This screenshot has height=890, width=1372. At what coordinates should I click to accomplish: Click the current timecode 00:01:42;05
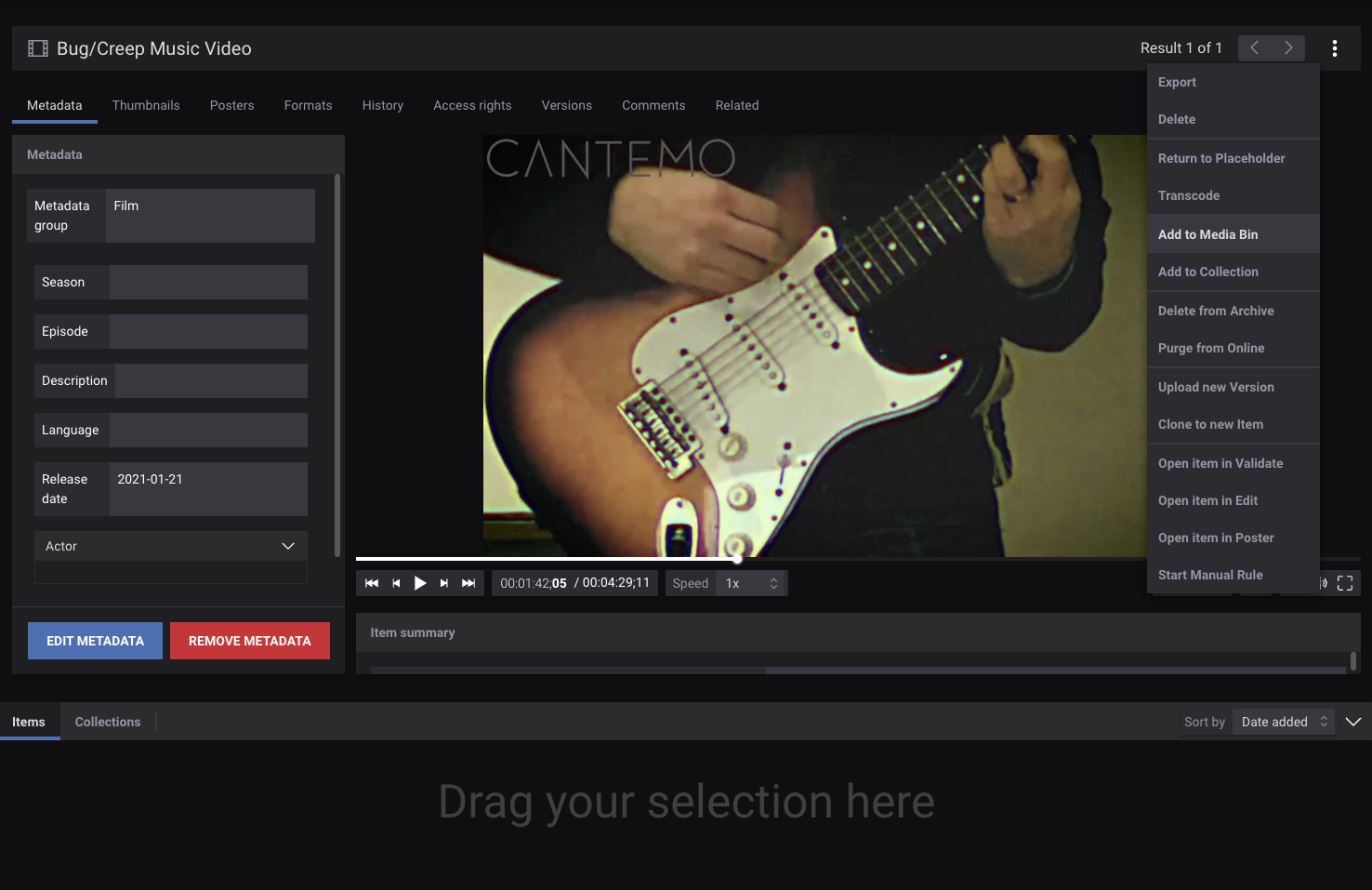534,583
